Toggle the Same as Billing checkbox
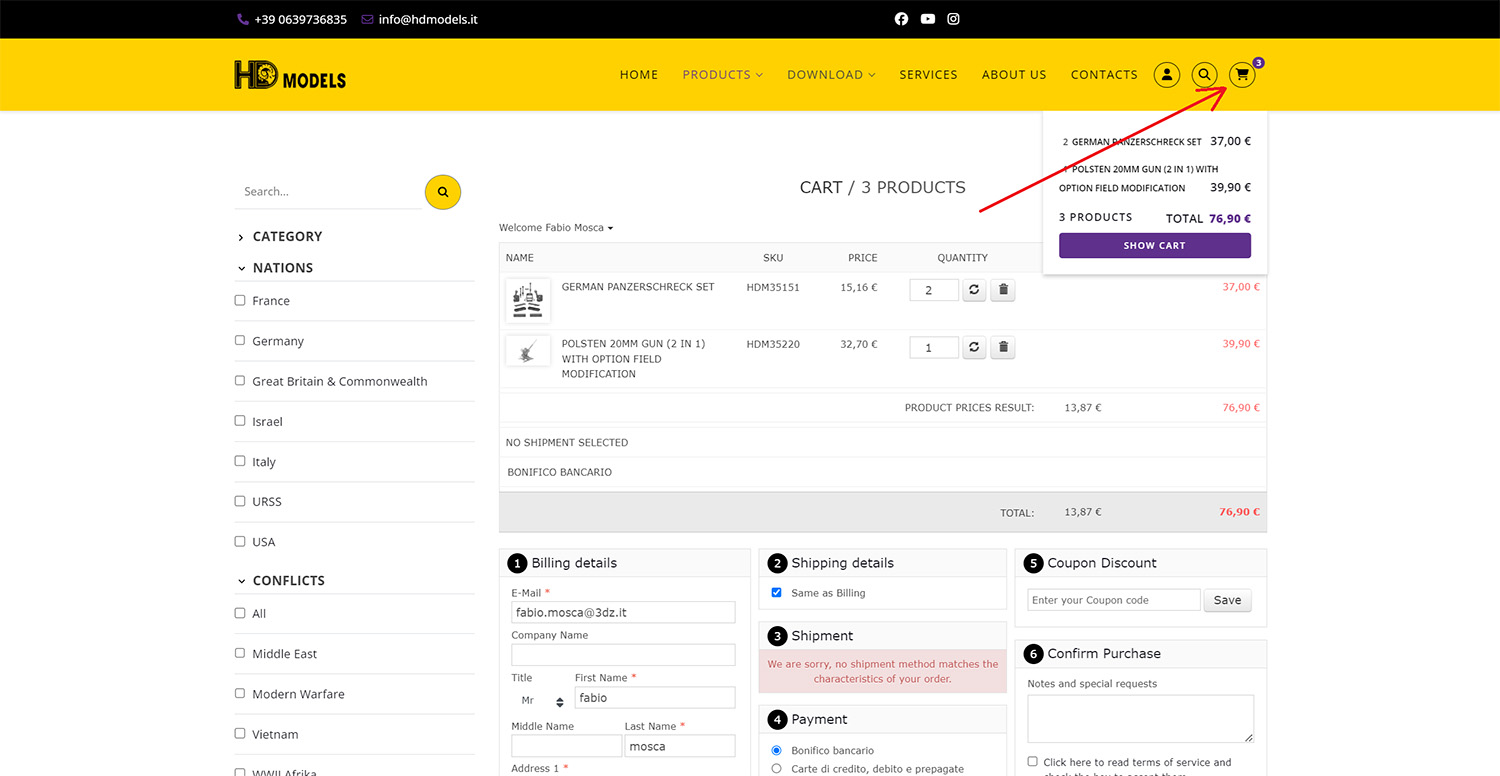The height and width of the screenshot is (776, 1500). (x=777, y=593)
